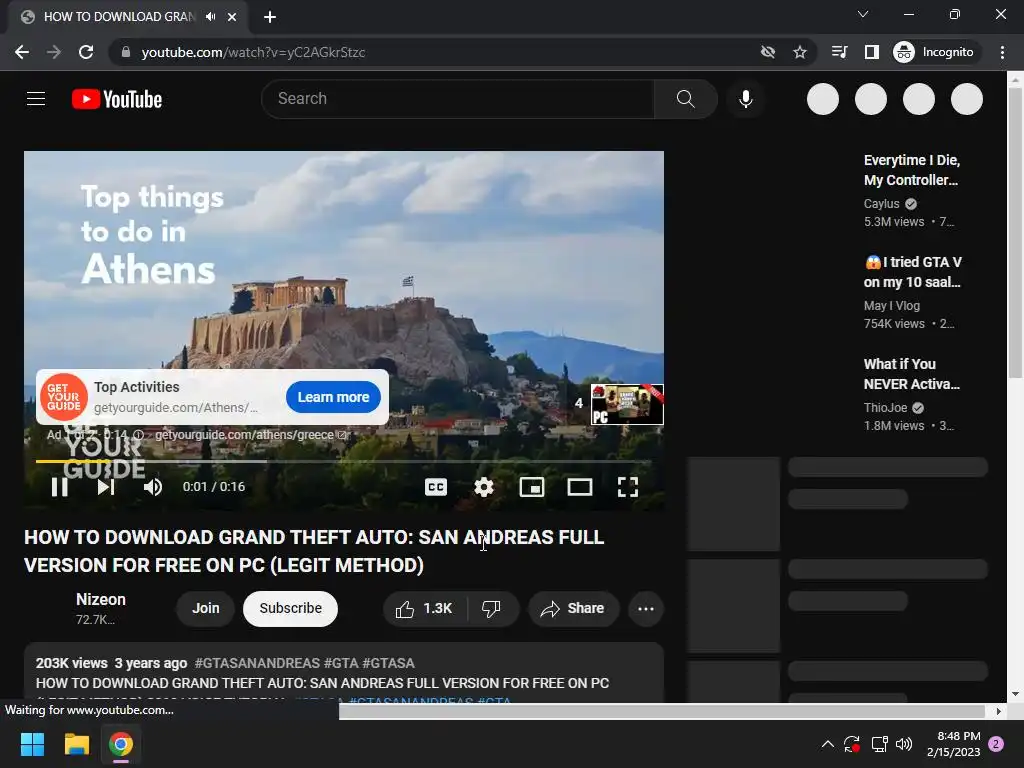Close the YouTube tab
Image resolution: width=1024 pixels, height=768 pixels.
click(x=232, y=17)
